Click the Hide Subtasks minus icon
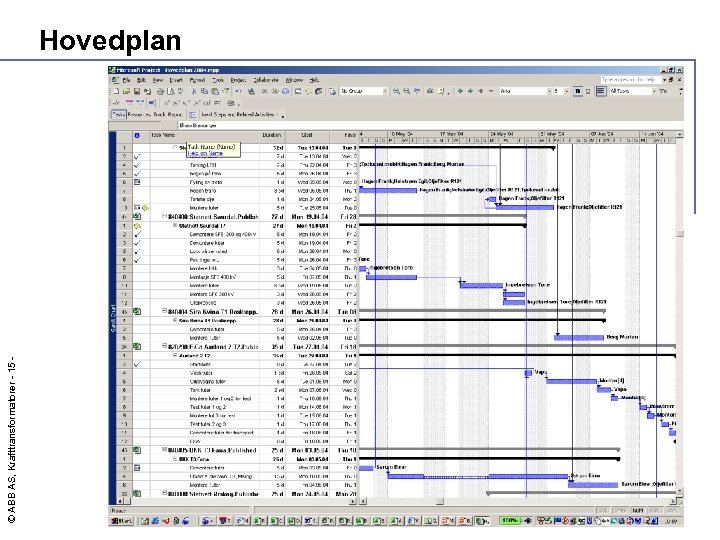Screen dimensions: 720x540 491,91
